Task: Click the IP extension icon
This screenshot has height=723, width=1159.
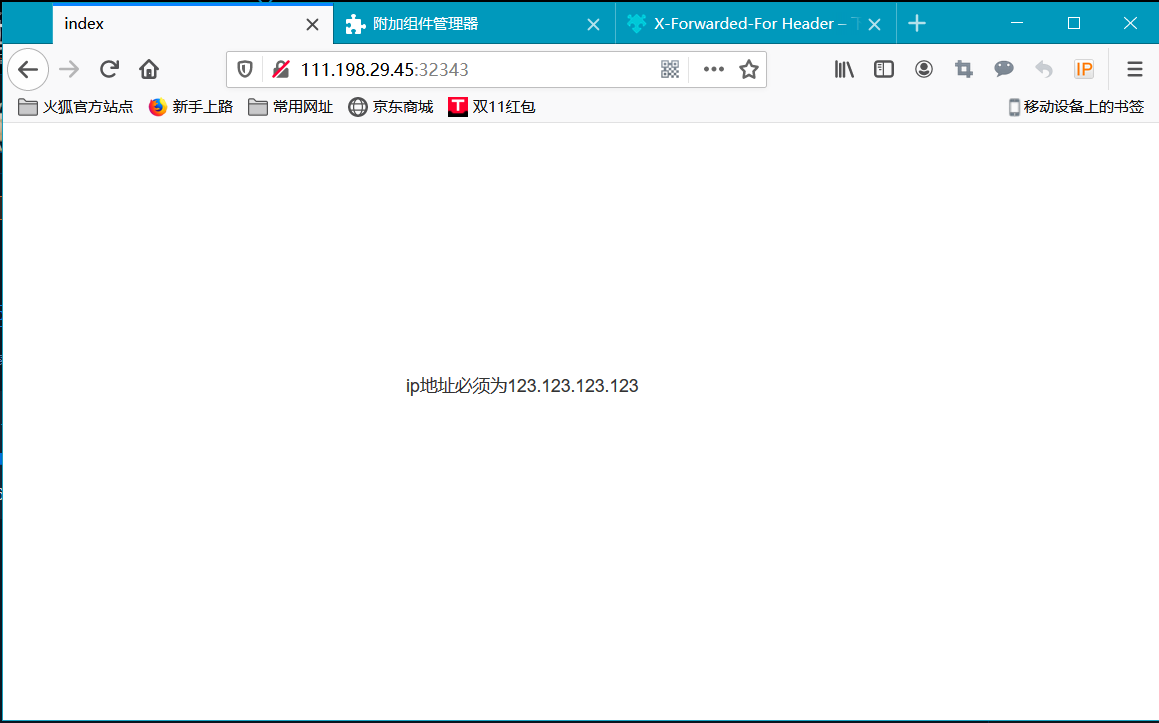Action: (x=1084, y=69)
